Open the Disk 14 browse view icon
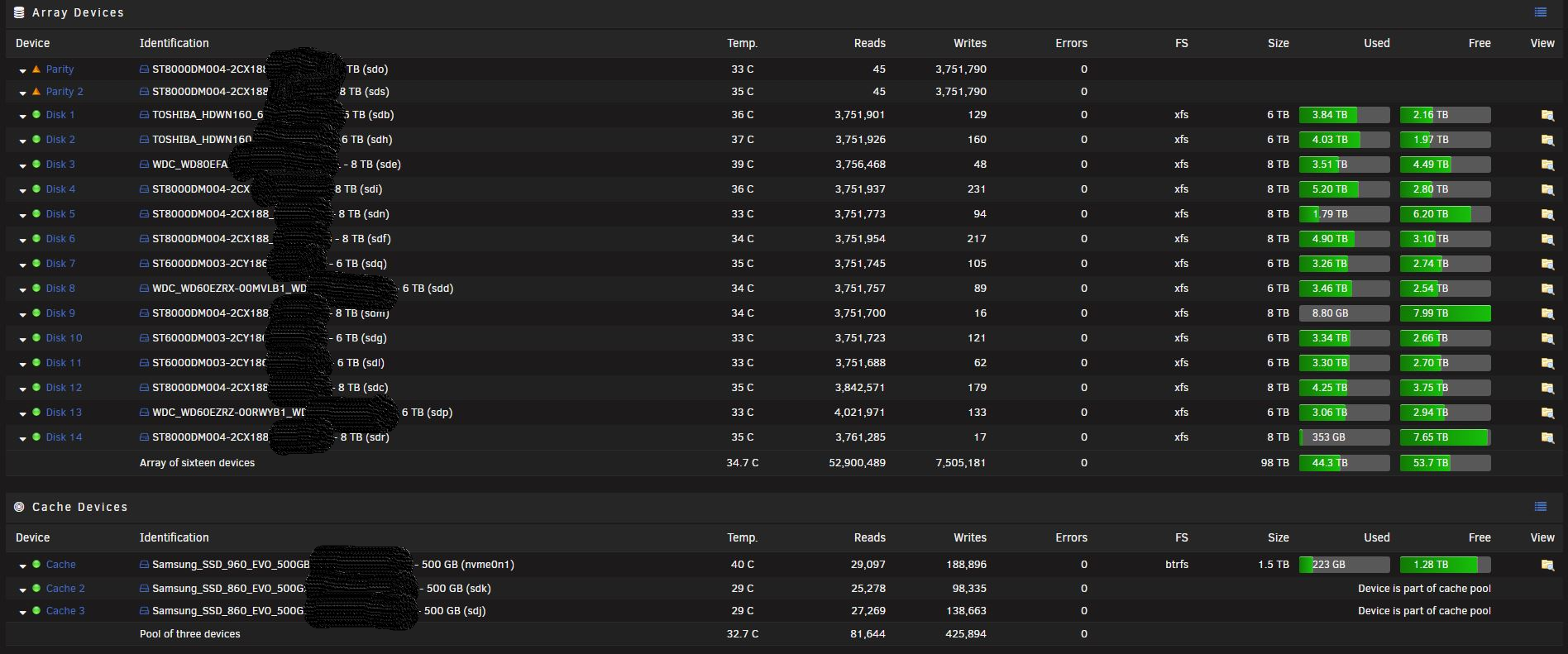This screenshot has height=654, width=1568. [1547, 437]
